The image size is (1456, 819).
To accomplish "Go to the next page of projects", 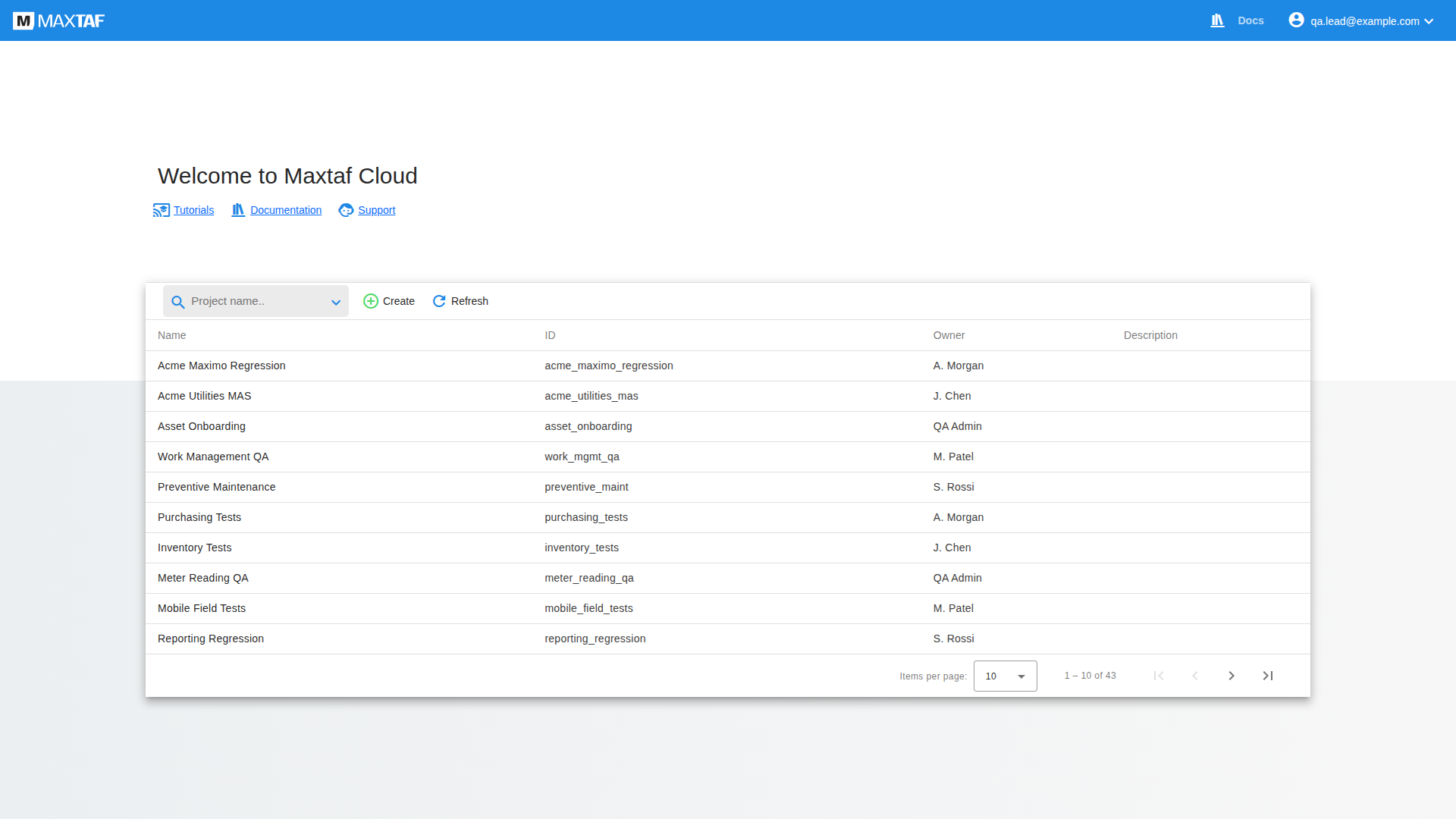I will pos(1232,676).
